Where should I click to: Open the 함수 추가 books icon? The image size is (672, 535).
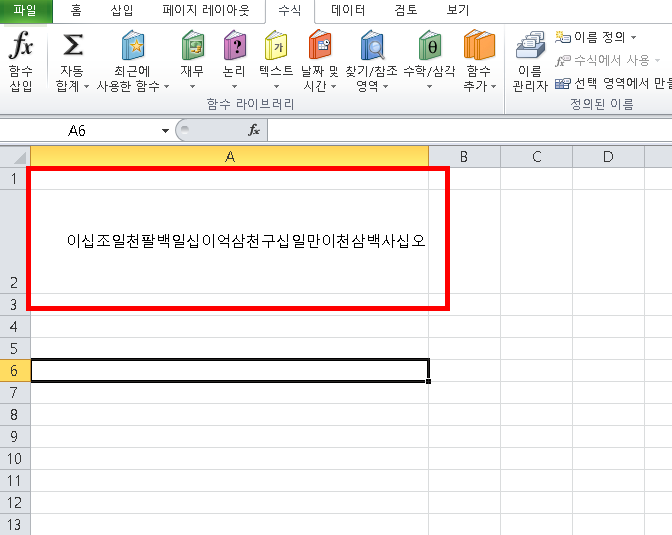479,45
